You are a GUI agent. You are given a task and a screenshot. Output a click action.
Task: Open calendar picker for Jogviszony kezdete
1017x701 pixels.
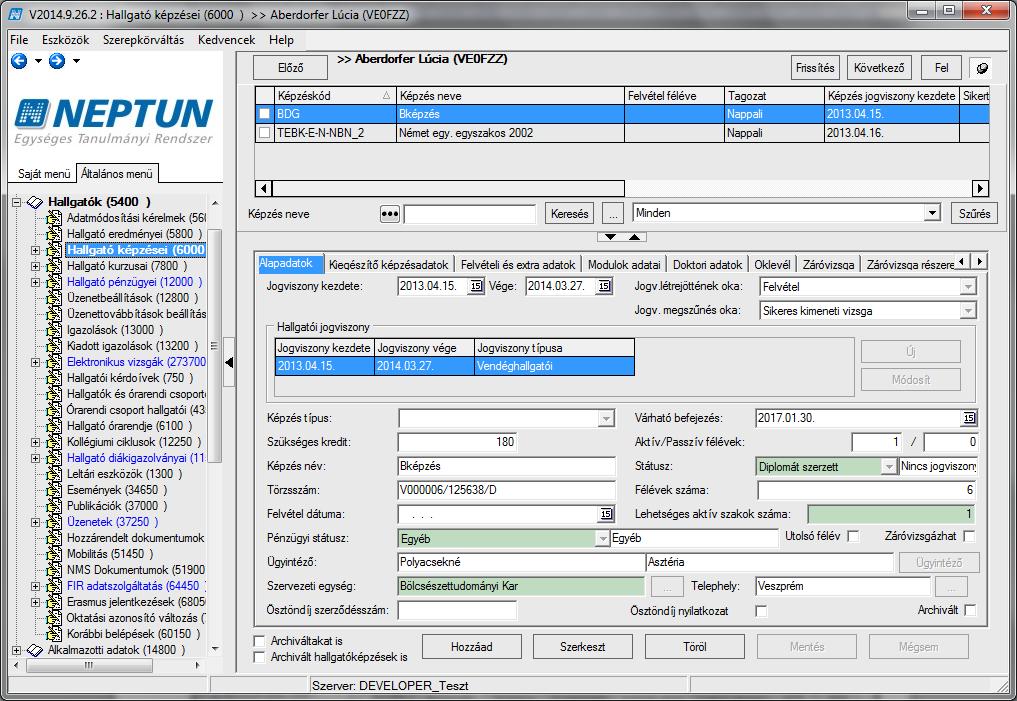476,286
